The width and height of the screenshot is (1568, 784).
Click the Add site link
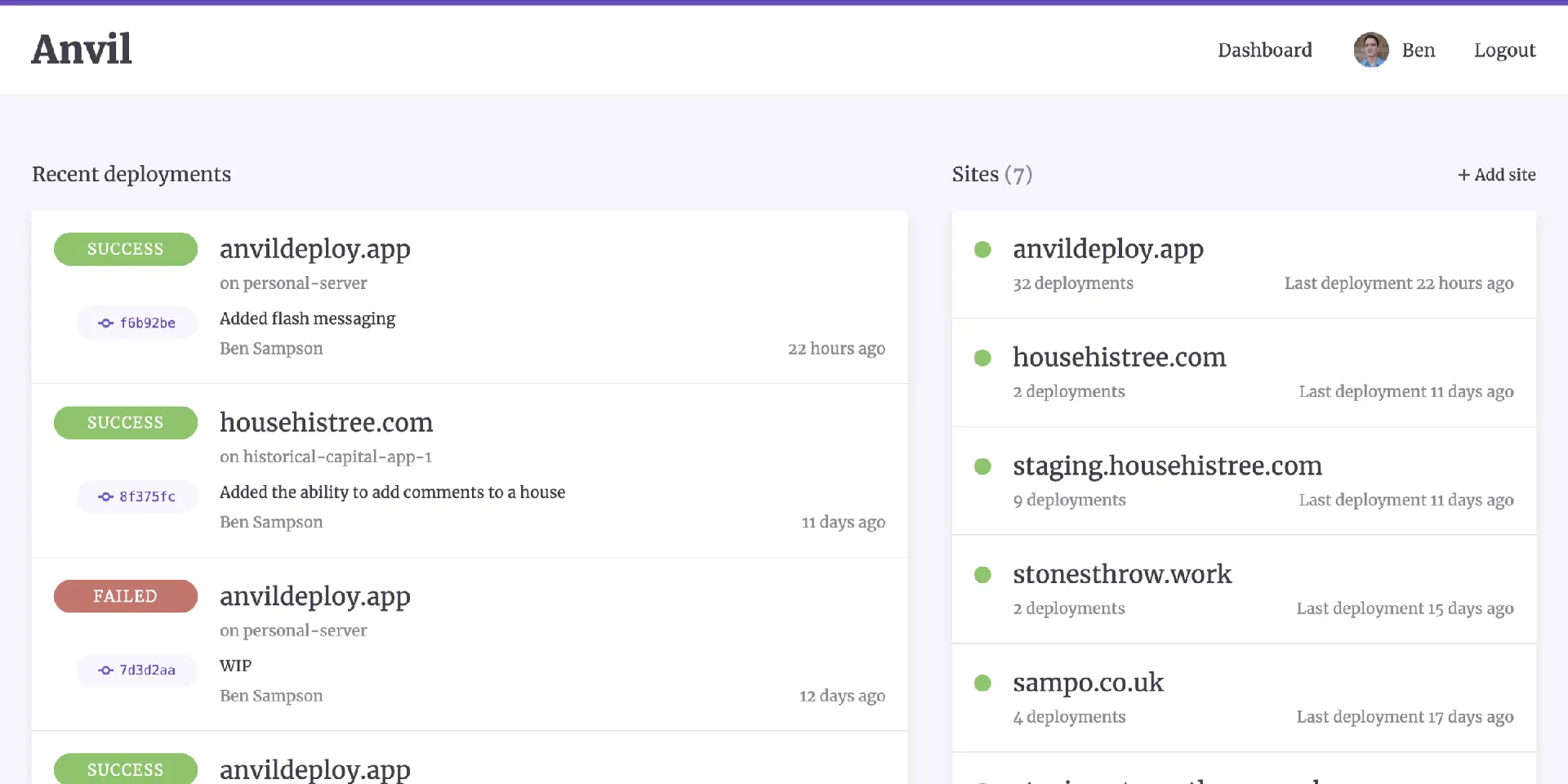(1497, 175)
